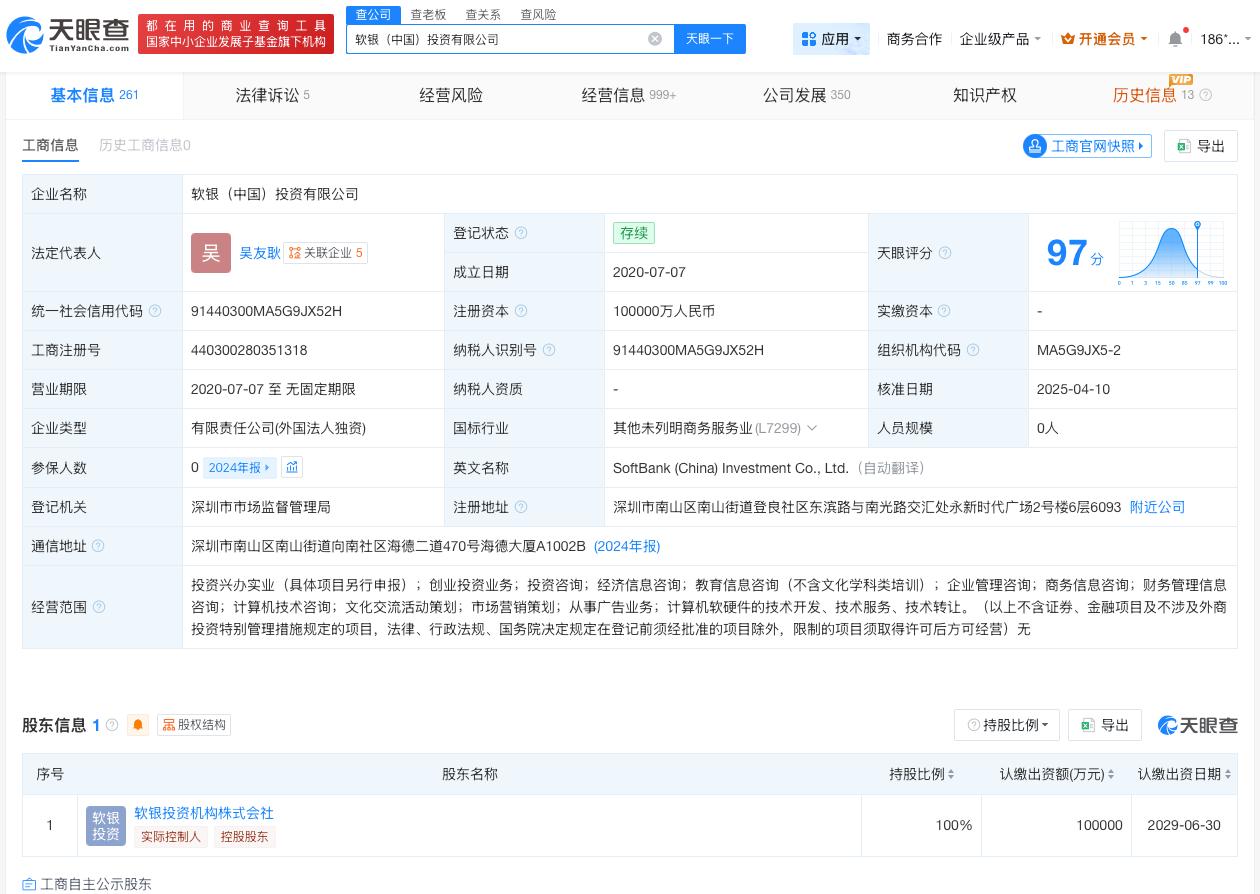1260x894 pixels.
Task: Click the help icon beside 股东信息 count
Action: pos(112,725)
